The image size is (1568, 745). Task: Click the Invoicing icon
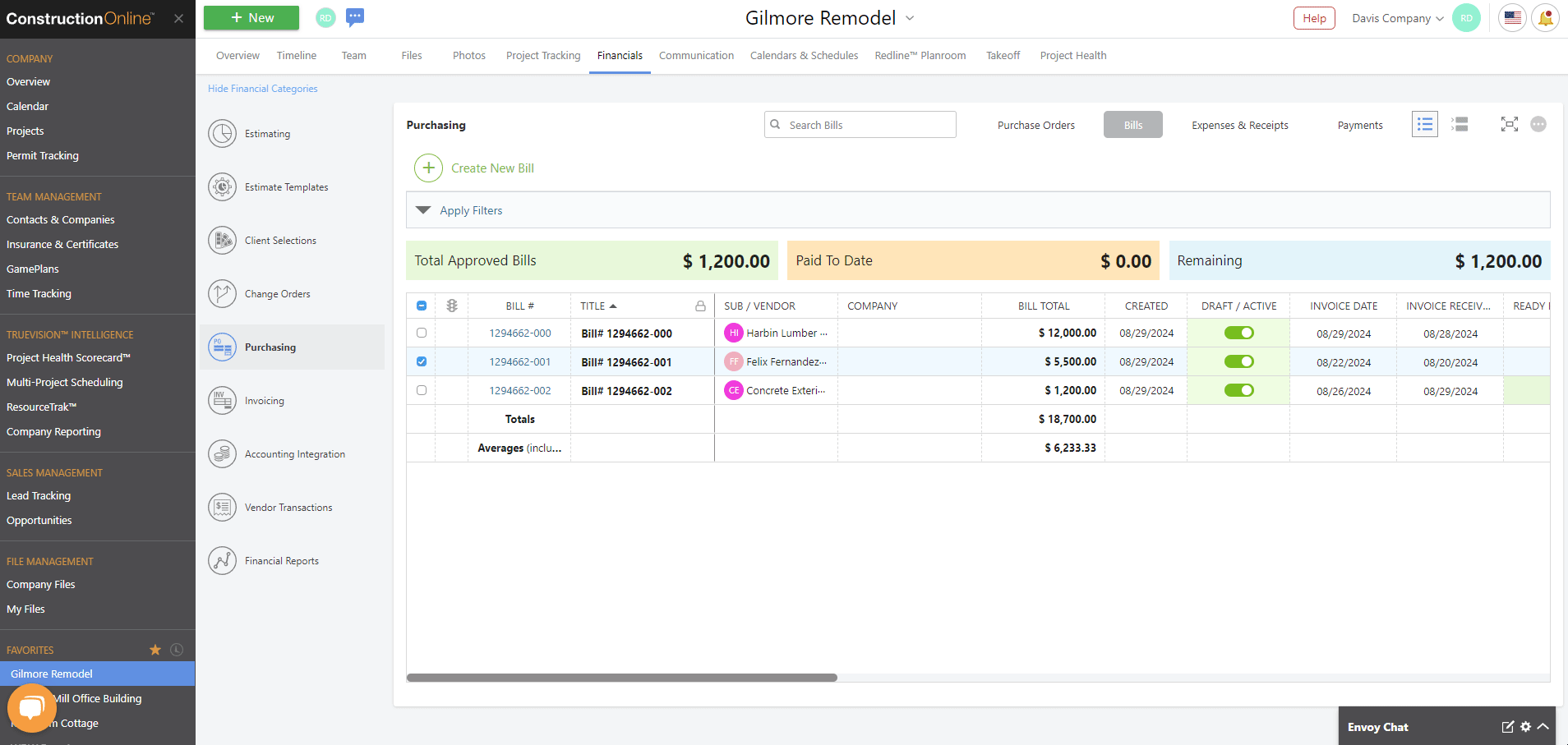tap(222, 400)
